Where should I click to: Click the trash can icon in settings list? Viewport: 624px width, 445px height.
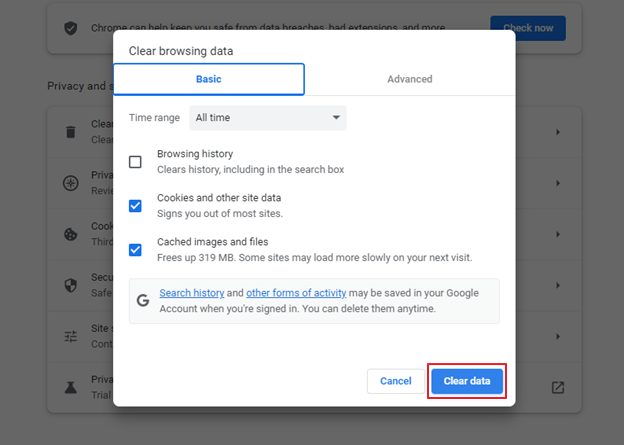click(x=71, y=132)
